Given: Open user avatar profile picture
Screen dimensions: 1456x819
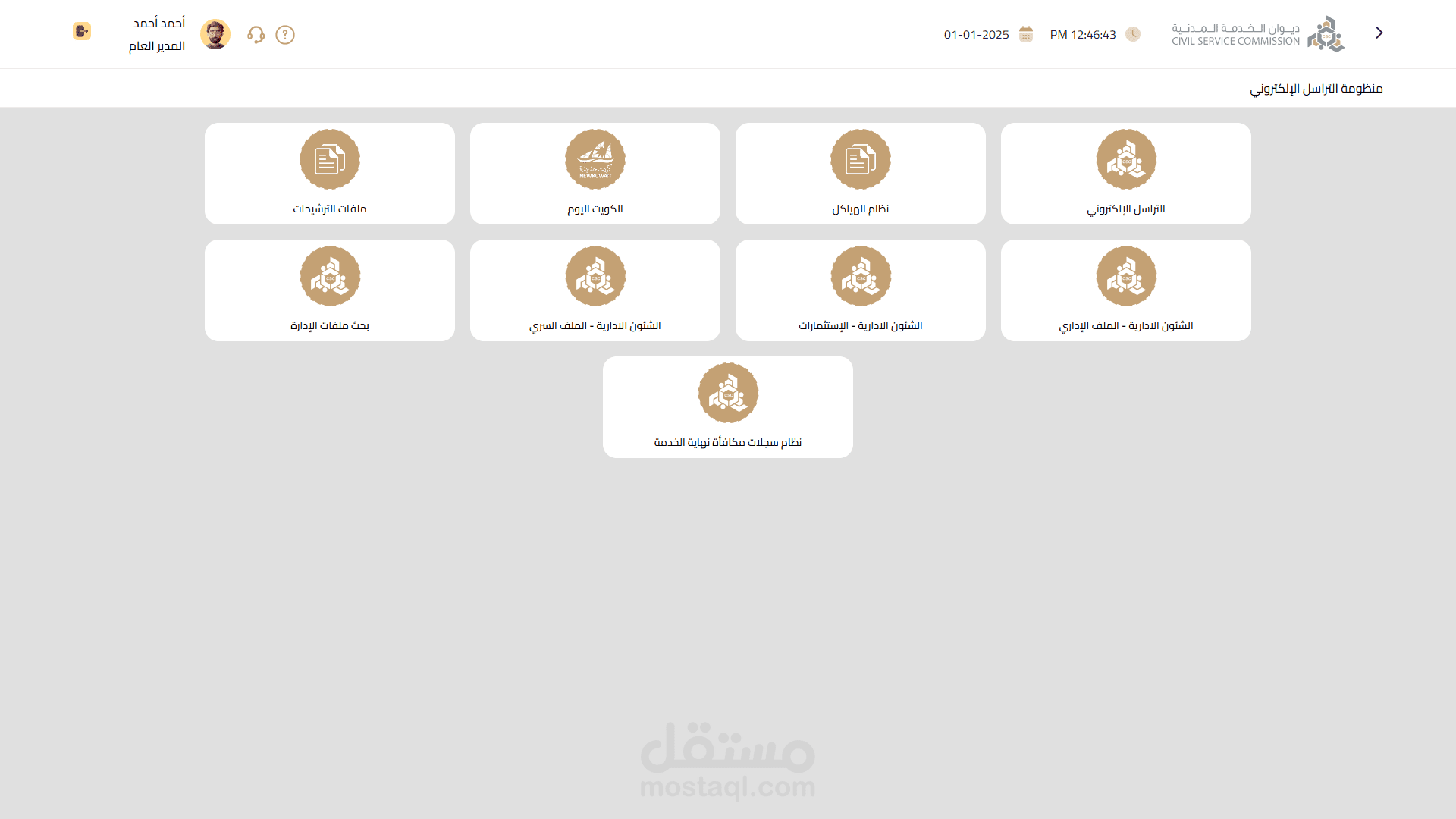Looking at the screenshot, I should click(215, 34).
